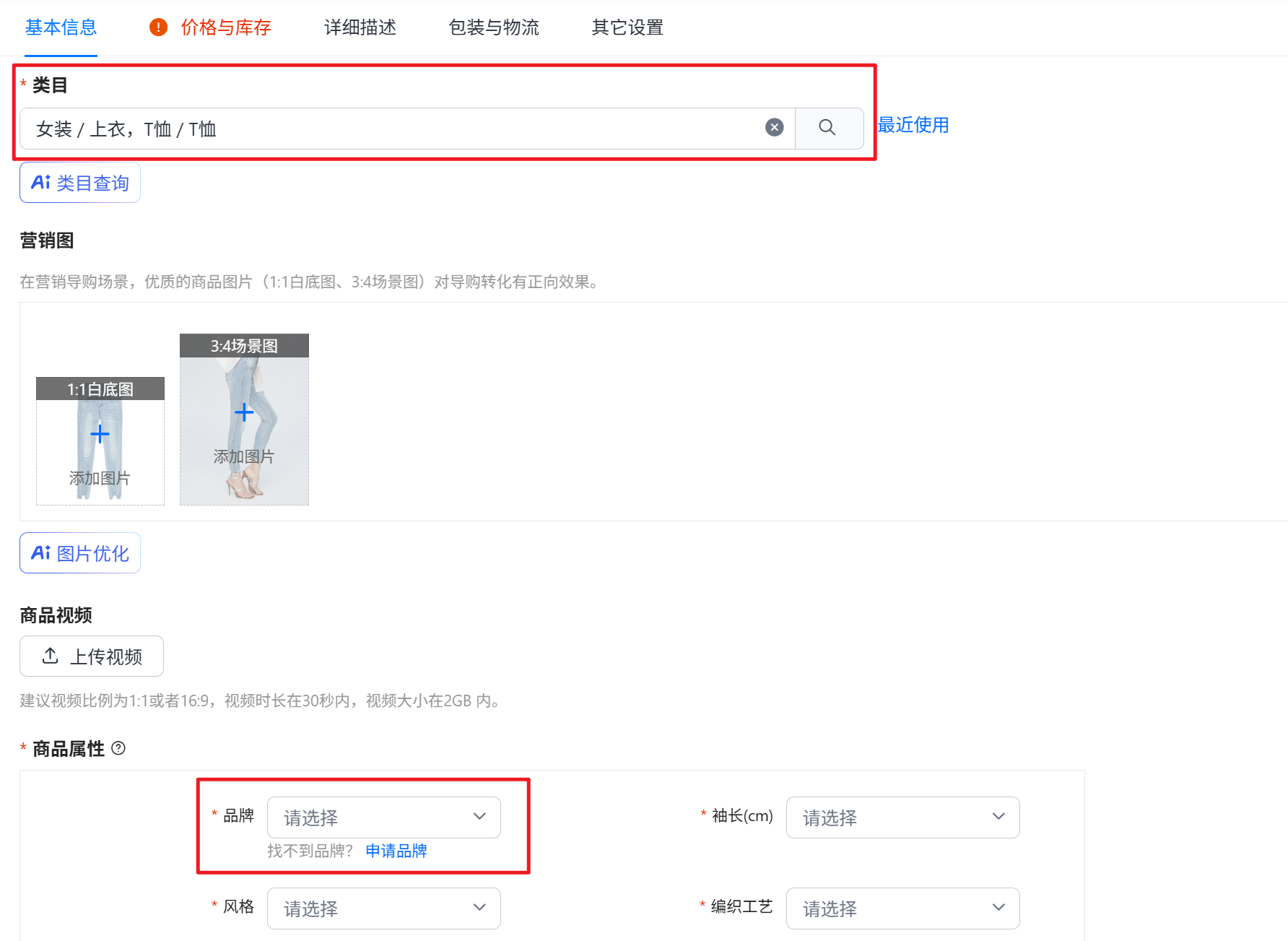
Task: Open the 编织工艺 dropdown
Action: [x=902, y=909]
